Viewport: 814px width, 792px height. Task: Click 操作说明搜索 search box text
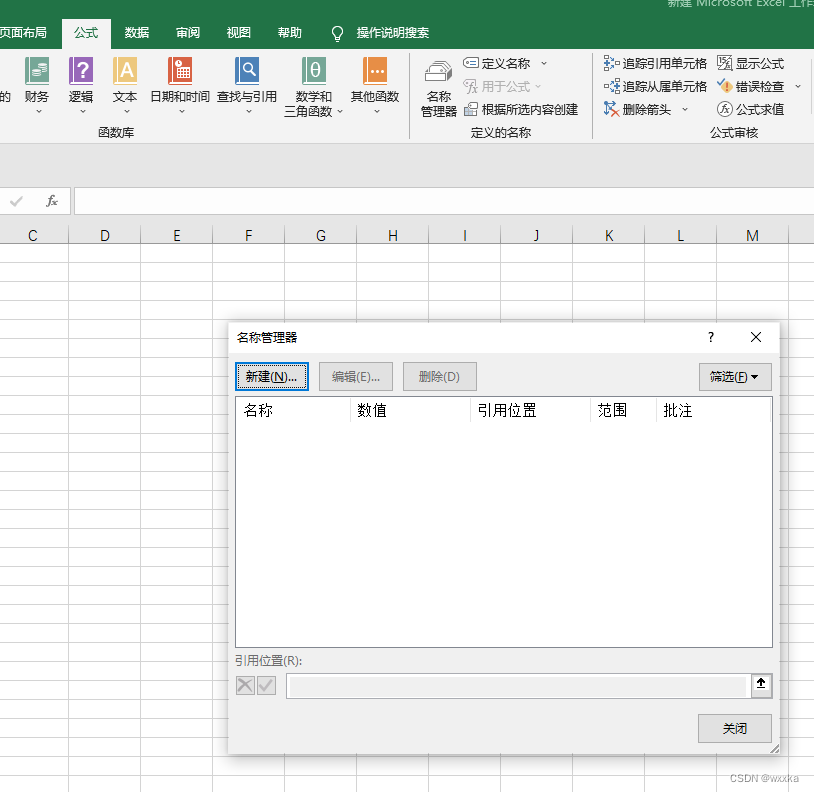click(x=392, y=33)
